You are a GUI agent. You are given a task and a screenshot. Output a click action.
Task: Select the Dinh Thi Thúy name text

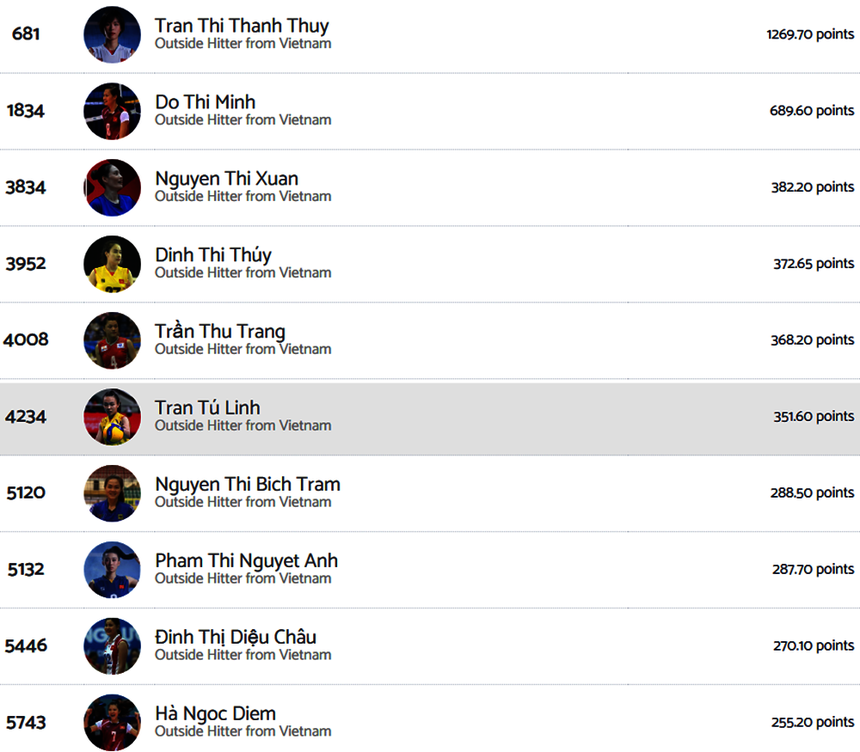(x=213, y=255)
